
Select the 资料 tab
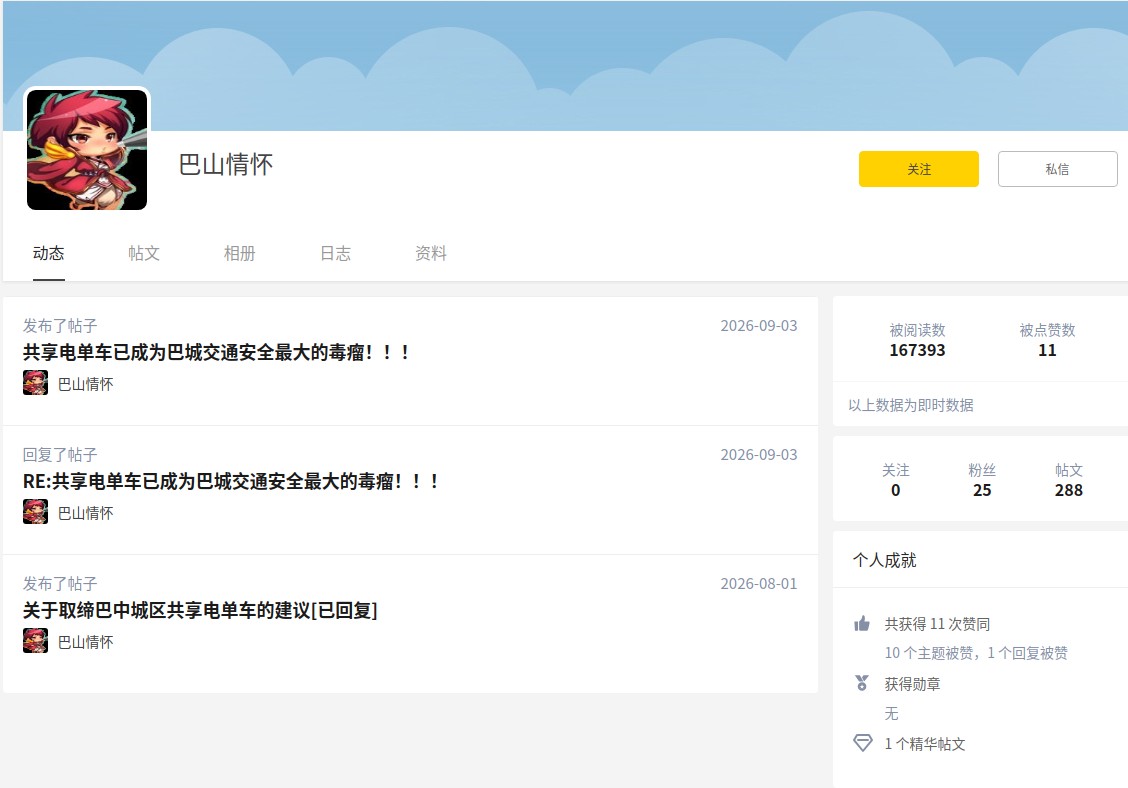(431, 253)
